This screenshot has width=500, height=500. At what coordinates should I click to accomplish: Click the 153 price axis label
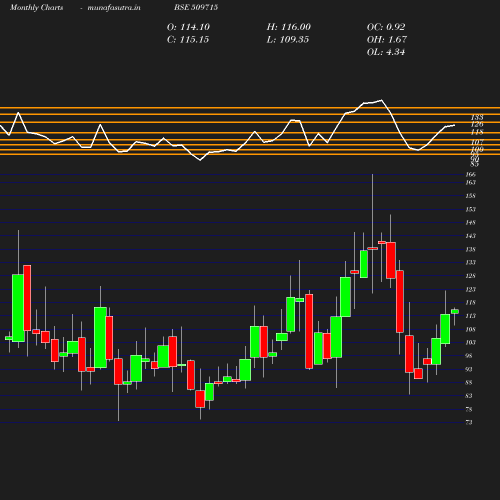471,209
